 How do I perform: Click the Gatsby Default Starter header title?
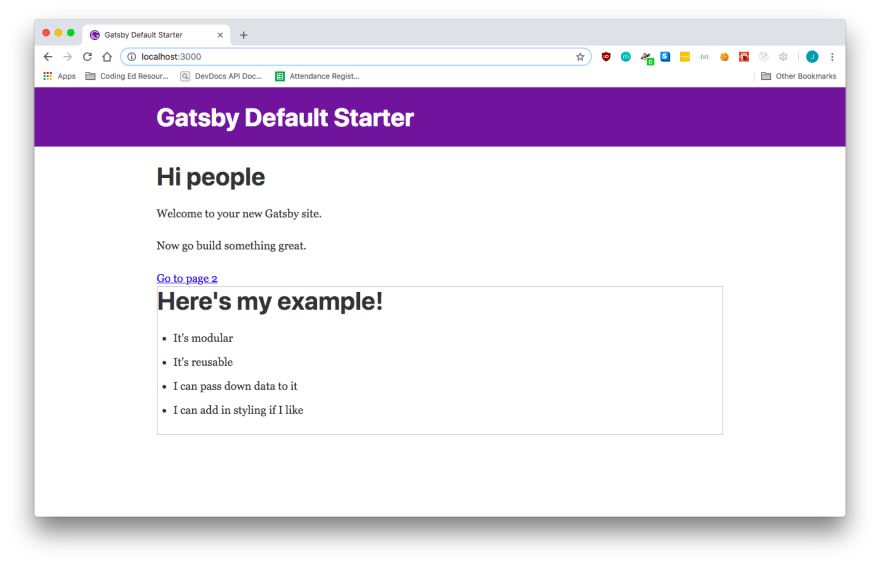click(x=285, y=118)
